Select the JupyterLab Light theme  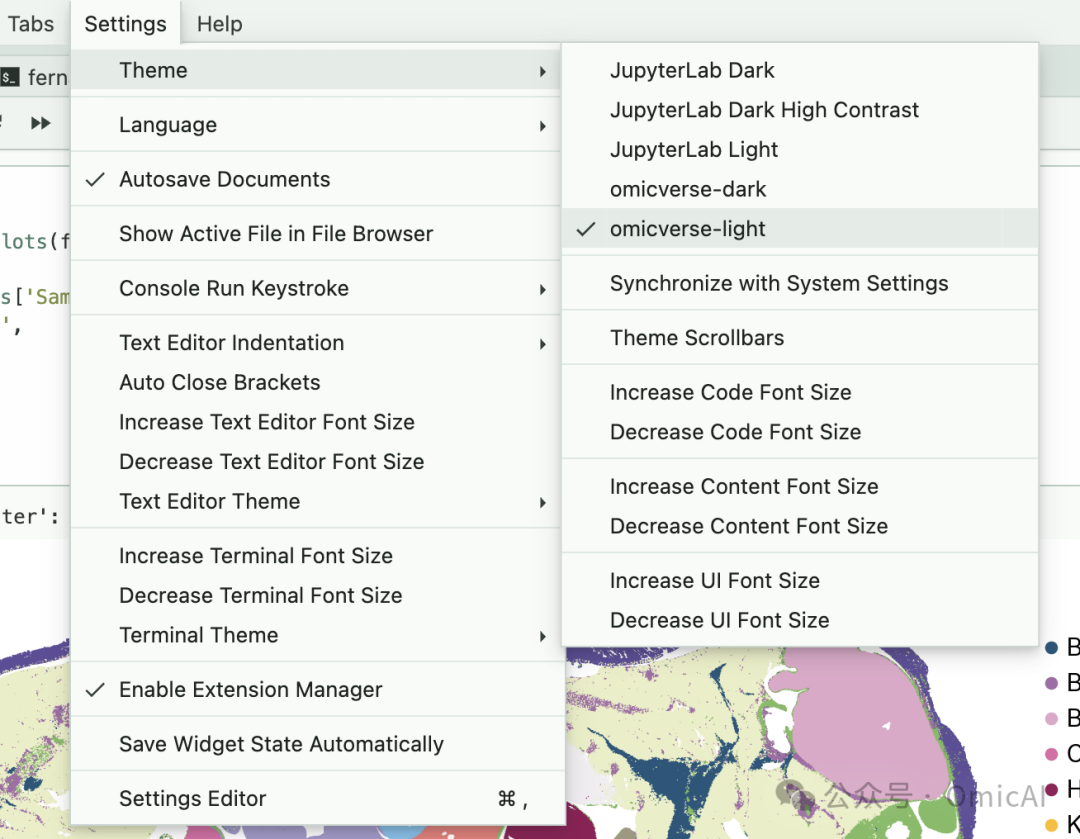800,149
